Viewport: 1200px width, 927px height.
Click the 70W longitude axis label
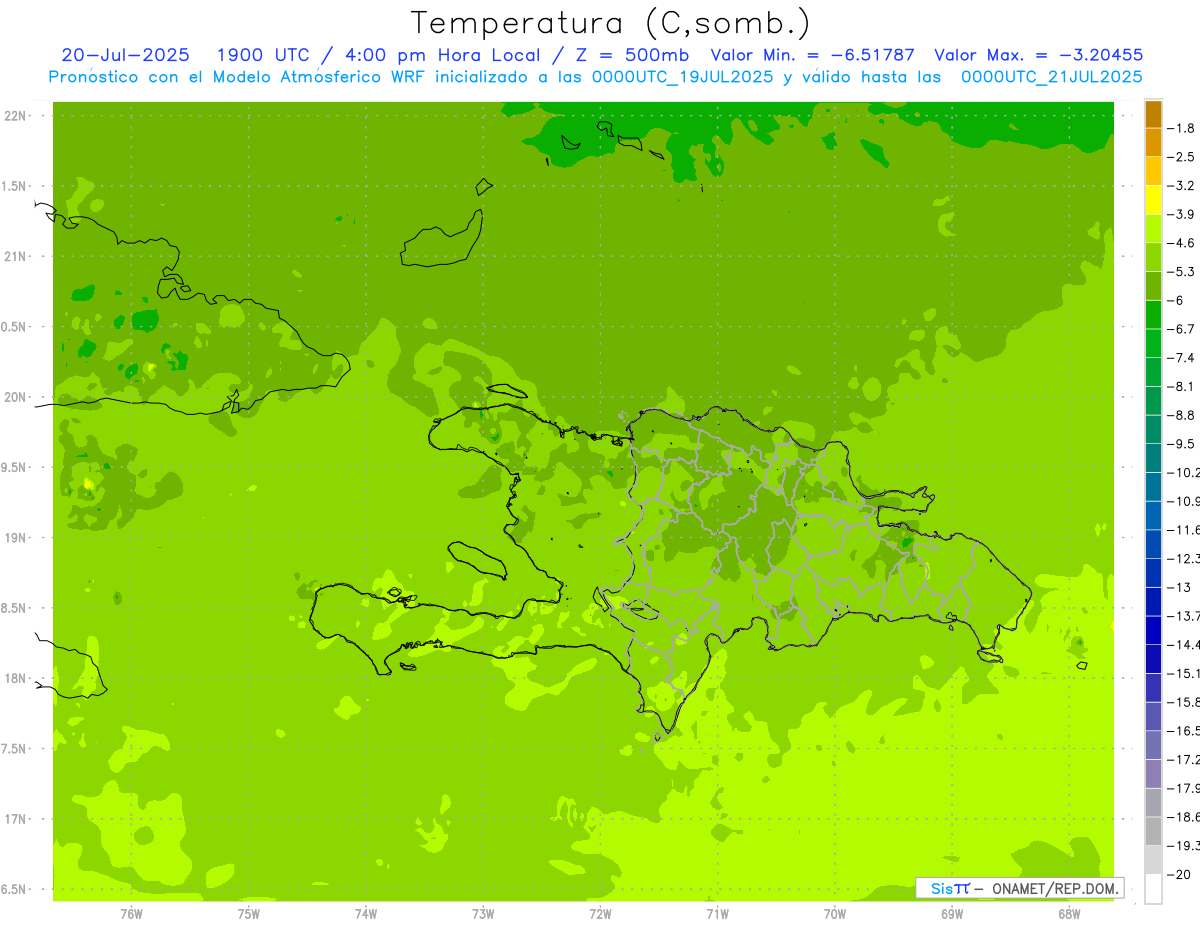[835, 913]
